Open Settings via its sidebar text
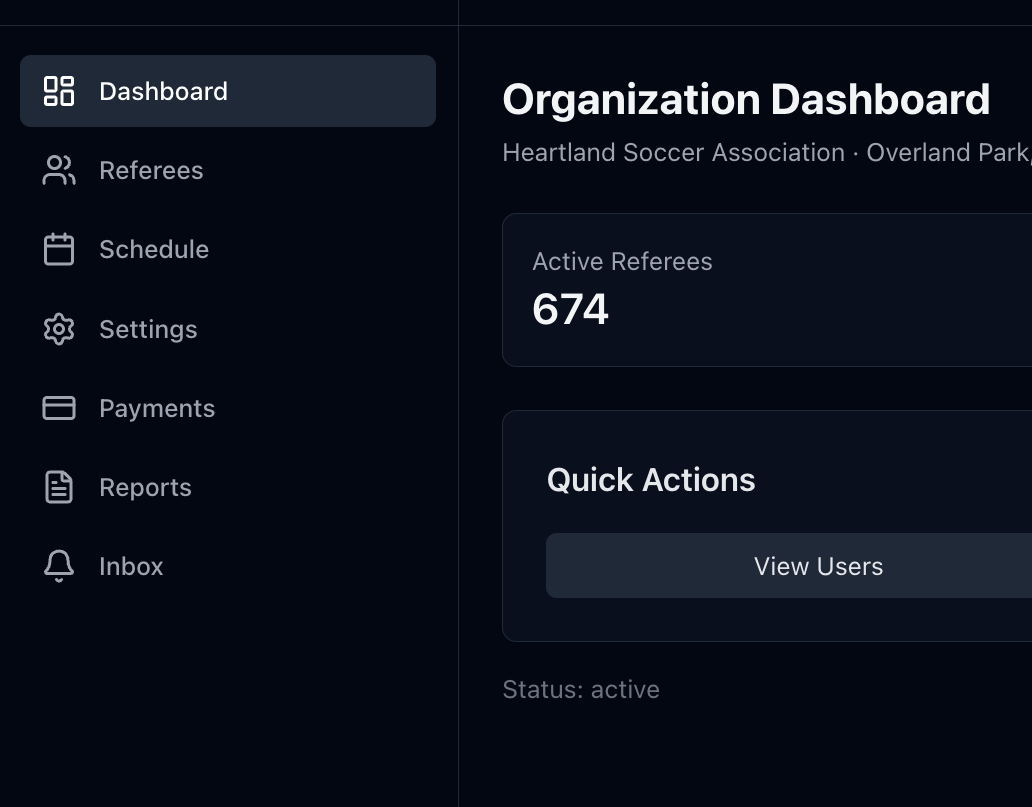Image resolution: width=1032 pixels, height=807 pixels. click(x=148, y=329)
